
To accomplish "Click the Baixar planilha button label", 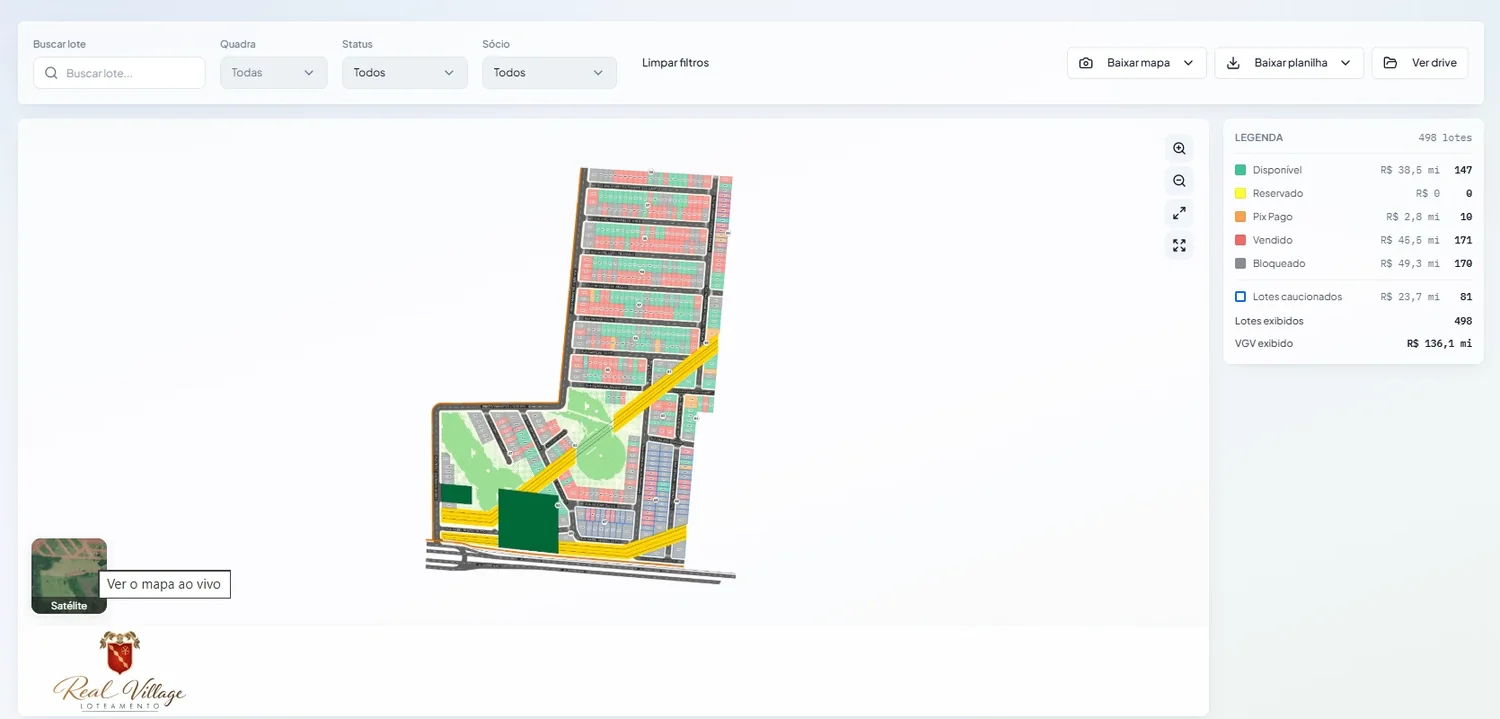I will 1291,63.
